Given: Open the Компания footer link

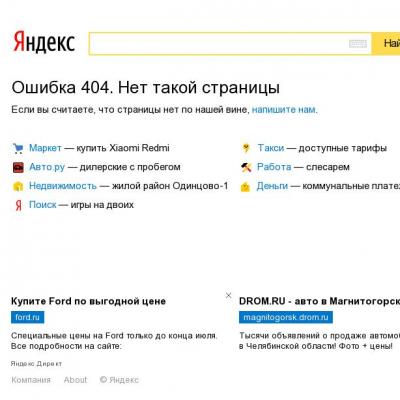Looking at the screenshot, I should point(31,380).
